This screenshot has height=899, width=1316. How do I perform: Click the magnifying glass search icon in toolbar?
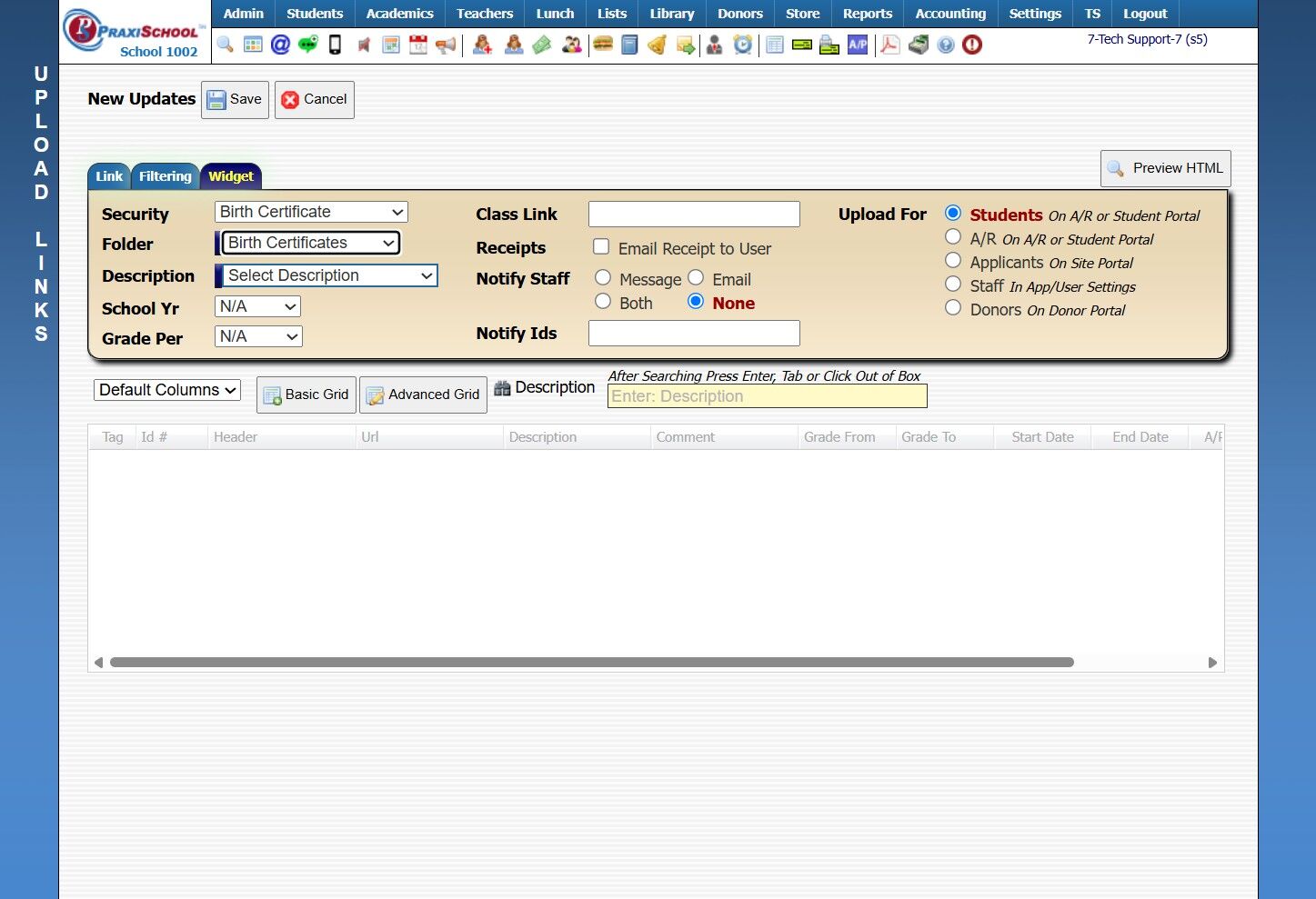(x=225, y=45)
